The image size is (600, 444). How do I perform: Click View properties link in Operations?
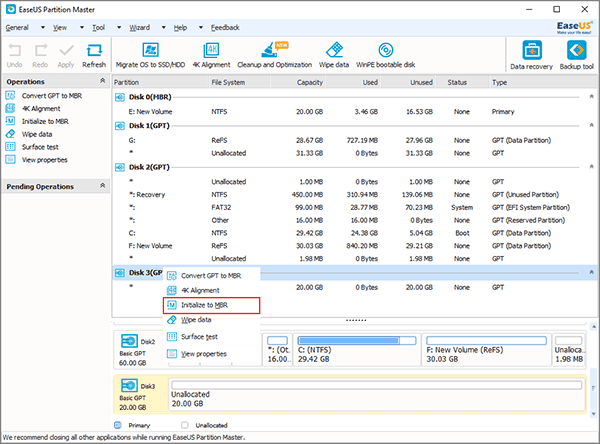pos(44,160)
